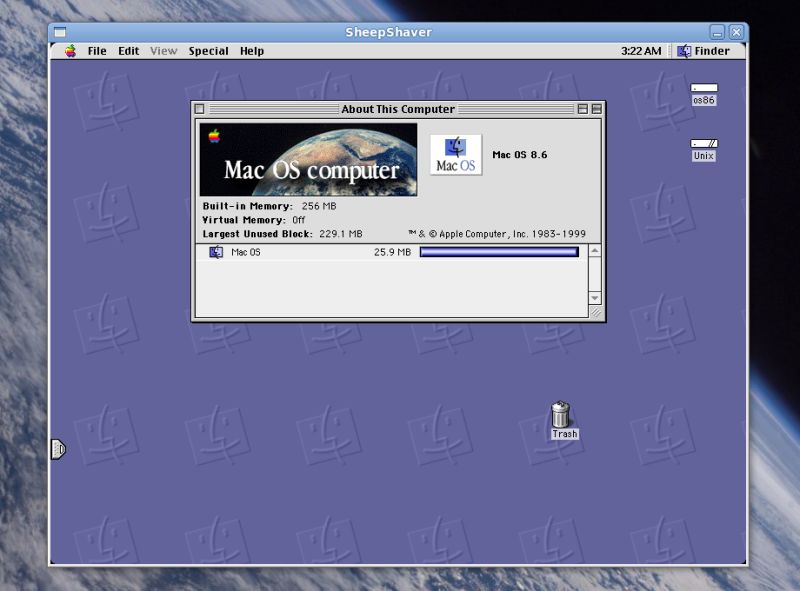Click the scroll up arrow in memory list
Image resolution: width=800 pixels, height=591 pixels.
pyautogui.click(x=594, y=251)
